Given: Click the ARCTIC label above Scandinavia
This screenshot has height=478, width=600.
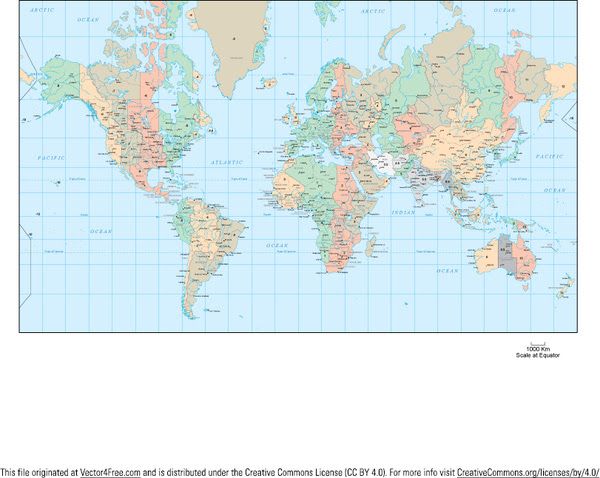Looking at the screenshot, I should click(373, 11).
